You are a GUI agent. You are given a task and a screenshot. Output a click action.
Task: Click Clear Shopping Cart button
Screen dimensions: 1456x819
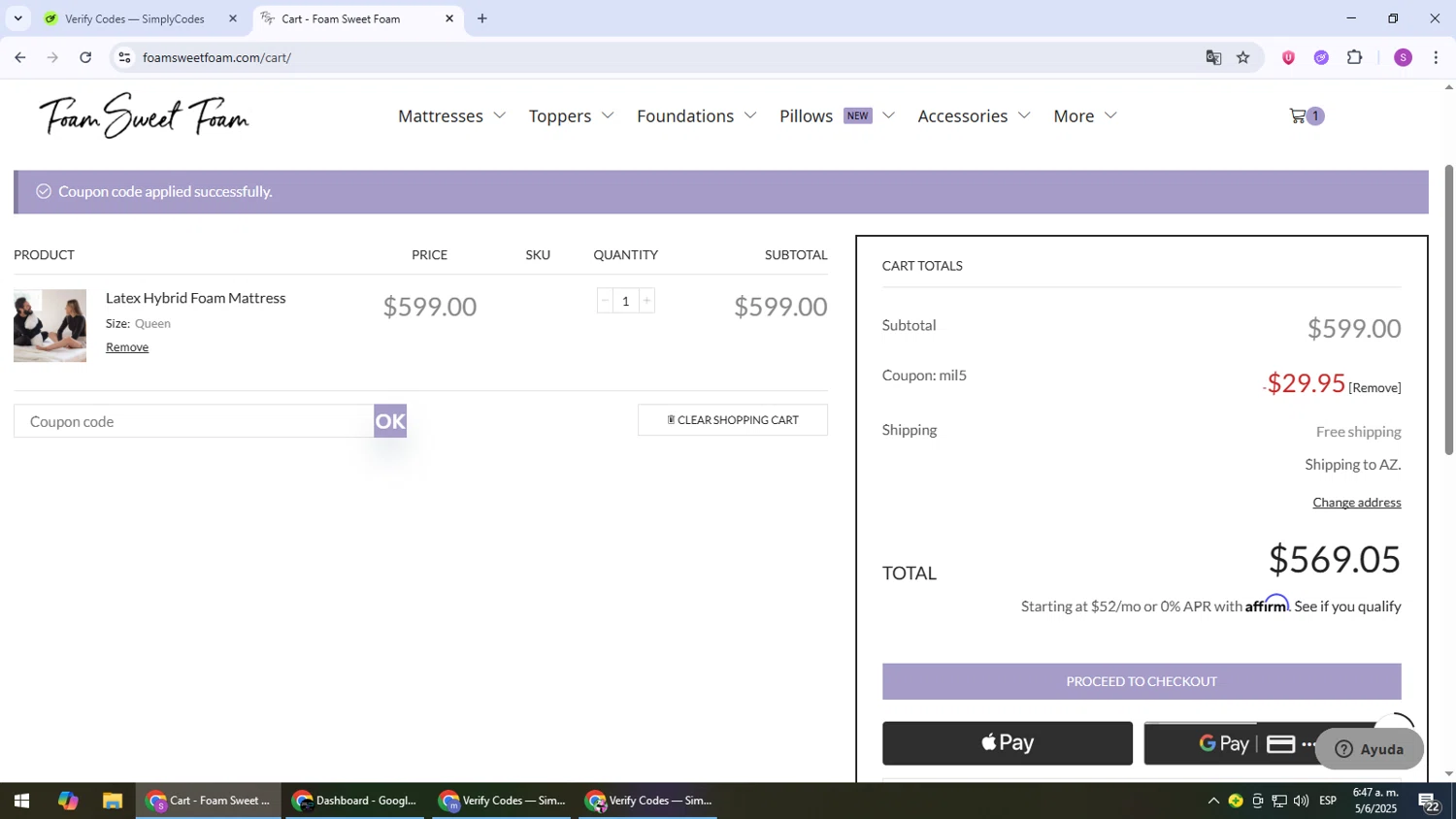coord(733,420)
